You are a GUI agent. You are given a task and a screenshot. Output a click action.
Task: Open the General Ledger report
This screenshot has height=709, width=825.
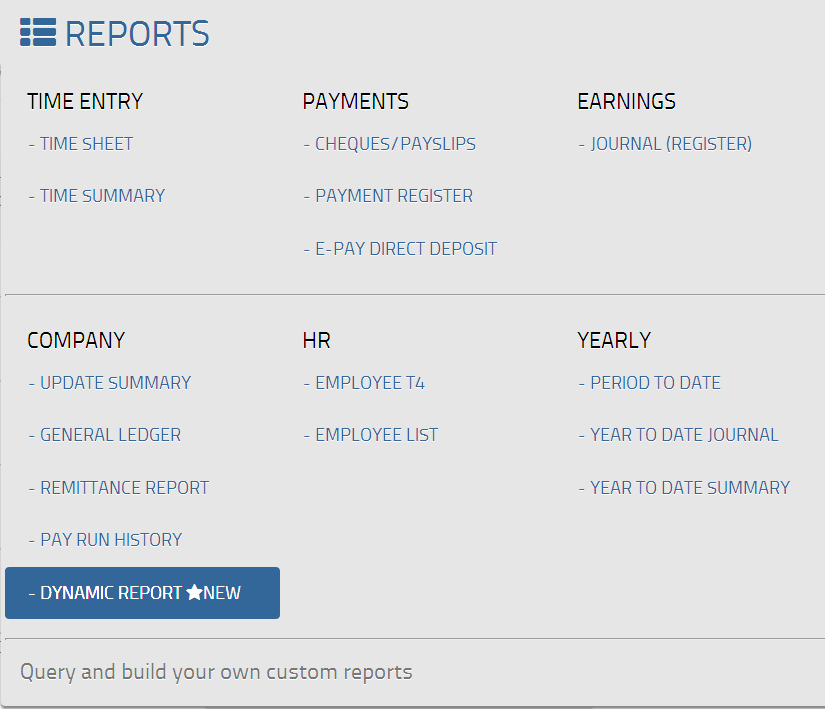pyautogui.click(x=109, y=434)
